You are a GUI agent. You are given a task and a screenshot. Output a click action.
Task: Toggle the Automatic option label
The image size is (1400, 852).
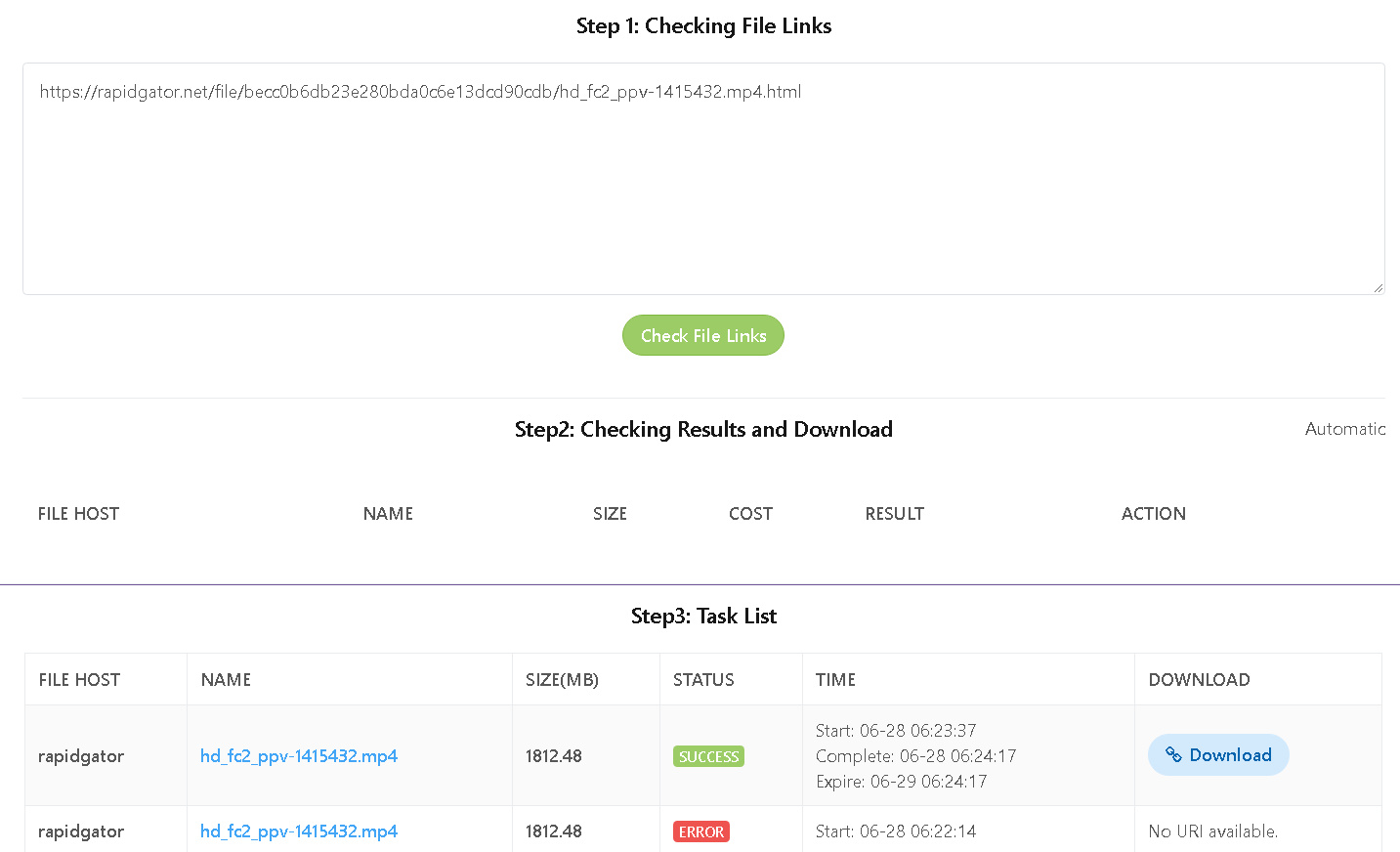coord(1344,429)
